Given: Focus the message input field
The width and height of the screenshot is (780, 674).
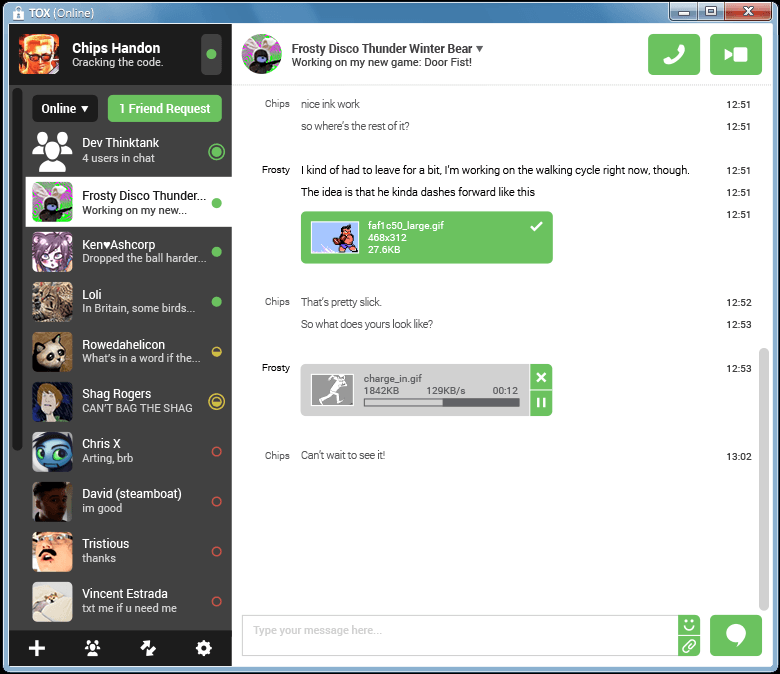Looking at the screenshot, I should (x=460, y=631).
